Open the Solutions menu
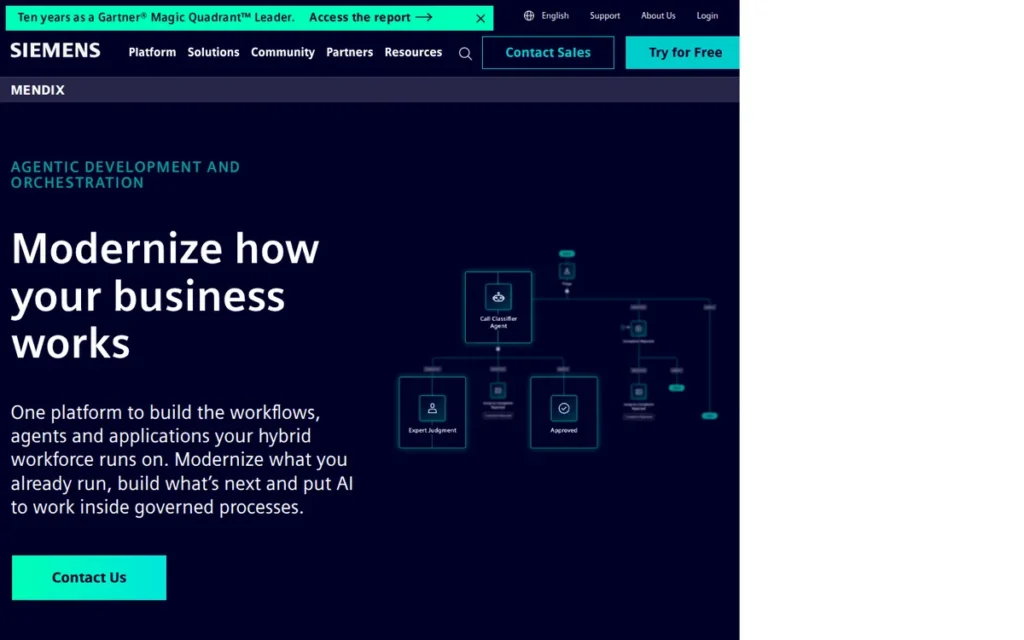 coord(214,52)
